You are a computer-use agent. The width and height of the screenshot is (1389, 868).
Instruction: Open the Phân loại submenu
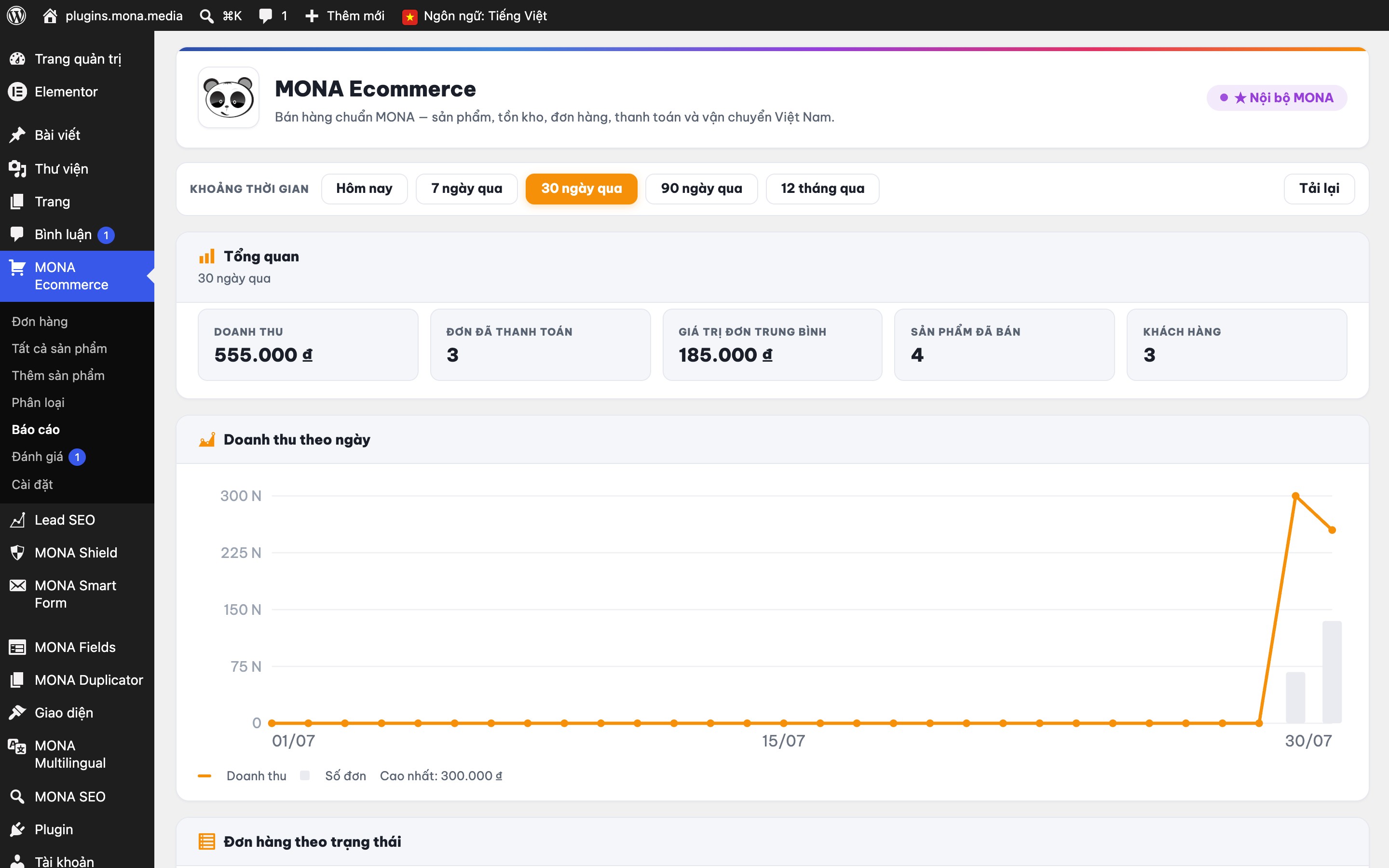38,403
